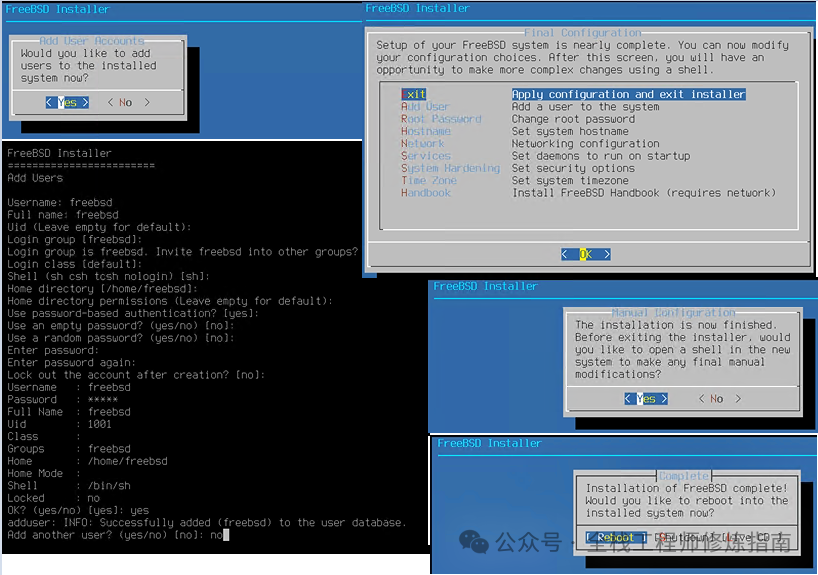Image resolution: width=818 pixels, height=575 pixels.
Task: Click the 'Complete' dialog title
Action: [684, 476]
